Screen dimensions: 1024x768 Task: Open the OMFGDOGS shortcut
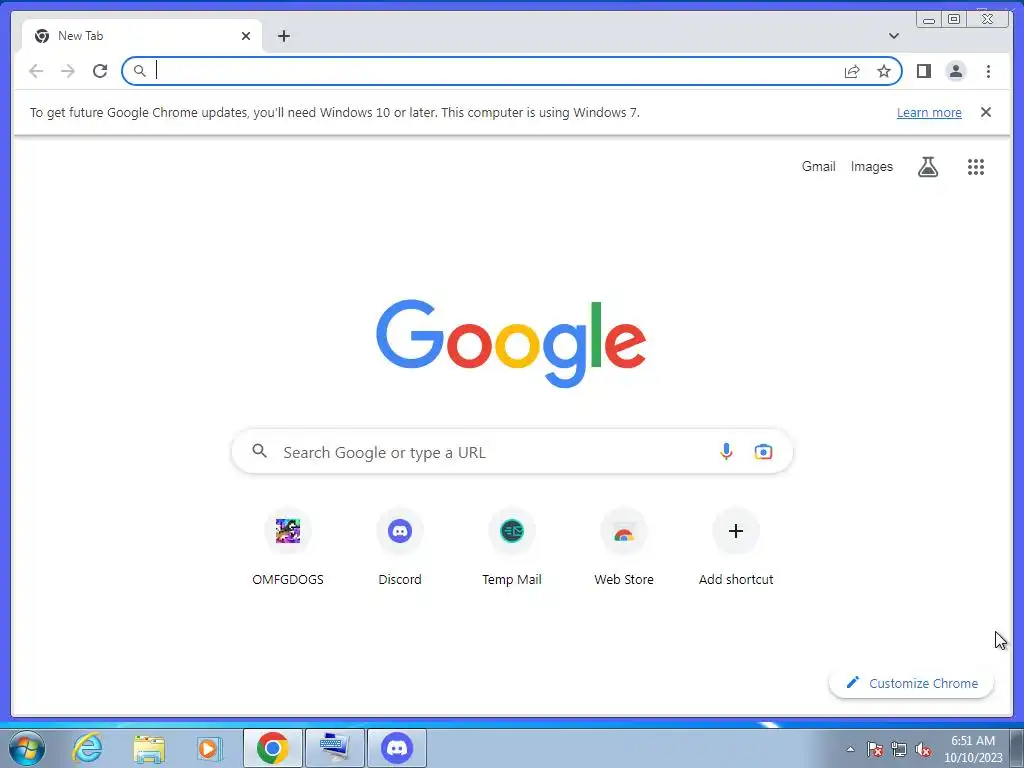(x=288, y=548)
